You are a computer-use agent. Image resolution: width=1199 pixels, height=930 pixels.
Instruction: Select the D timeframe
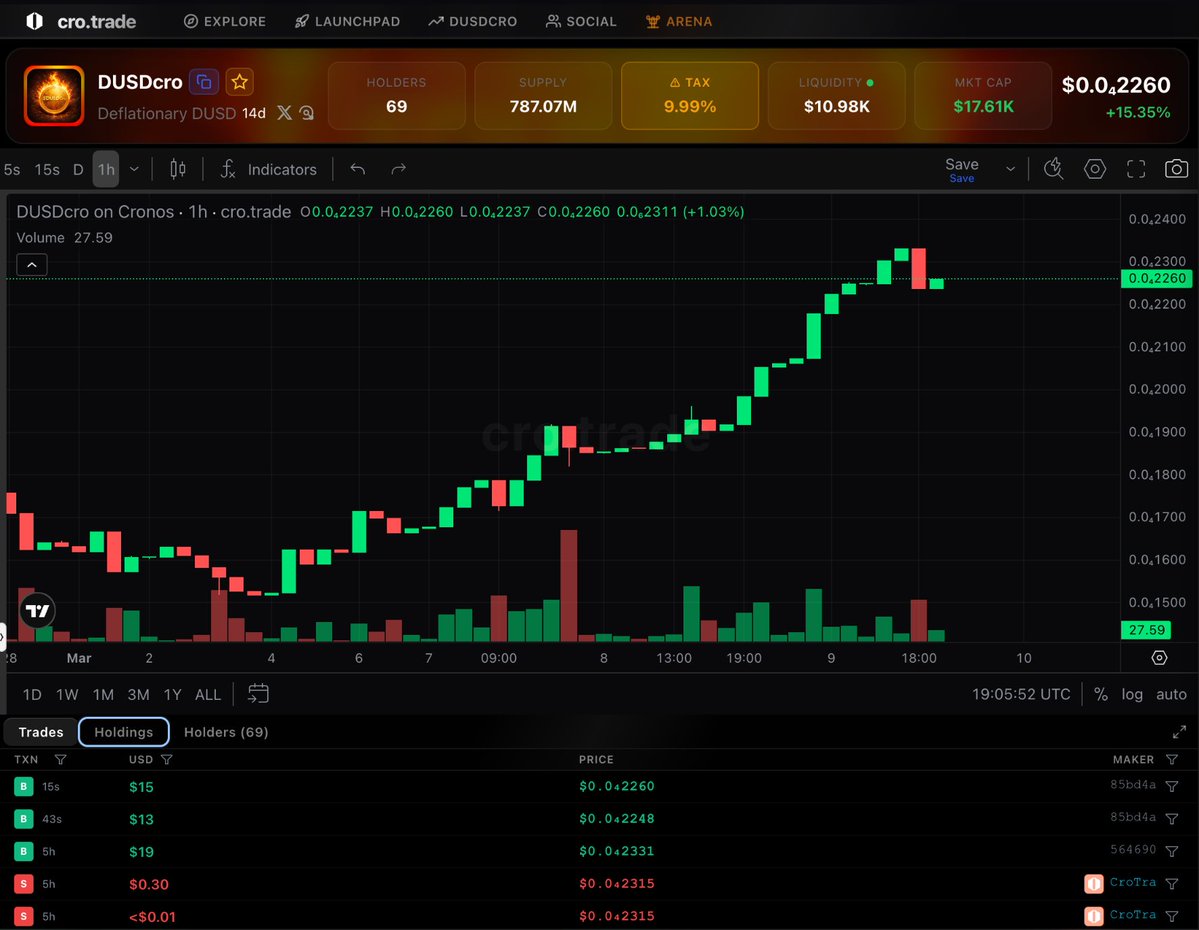tap(78, 169)
